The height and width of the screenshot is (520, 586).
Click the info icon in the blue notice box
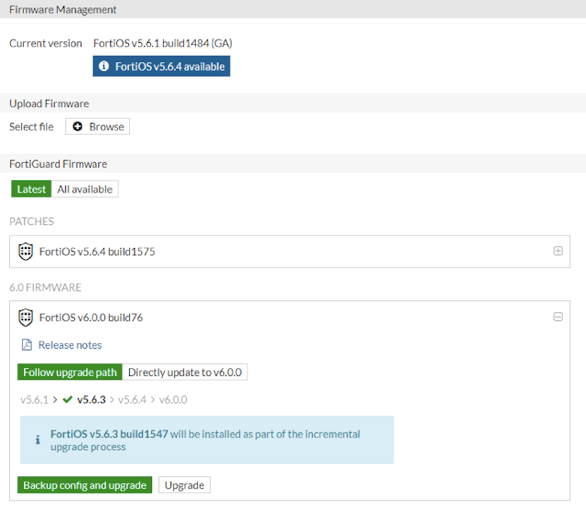(x=38, y=440)
